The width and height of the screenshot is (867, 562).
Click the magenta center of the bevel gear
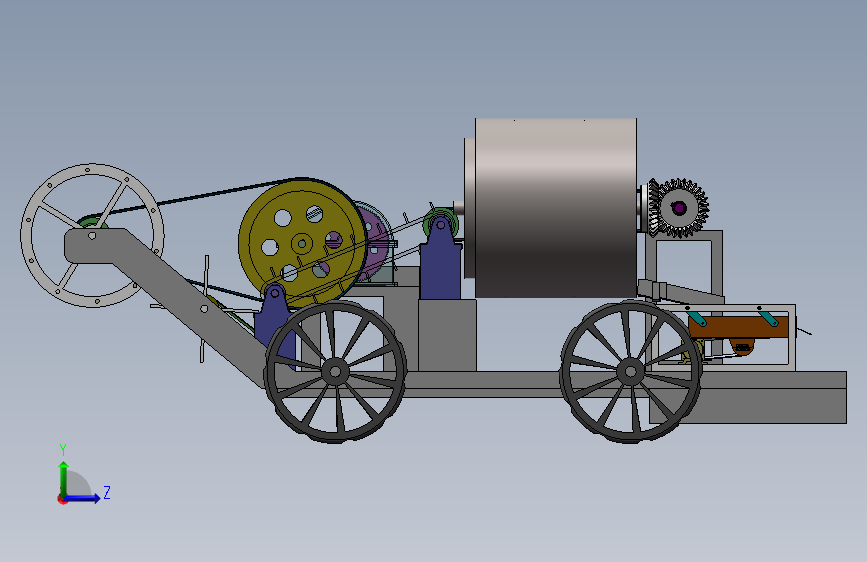[x=678, y=209]
